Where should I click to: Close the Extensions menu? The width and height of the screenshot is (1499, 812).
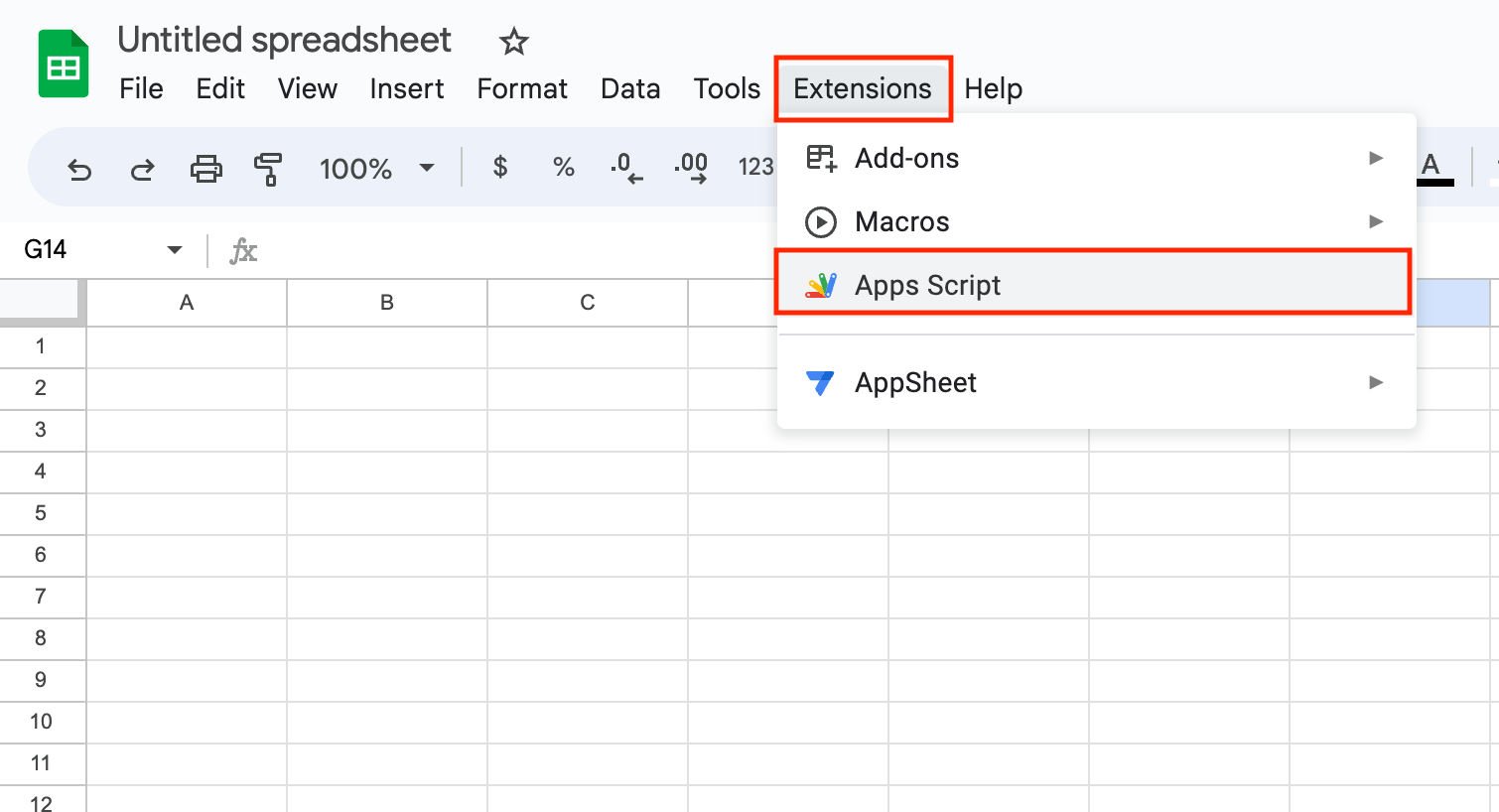(x=863, y=89)
